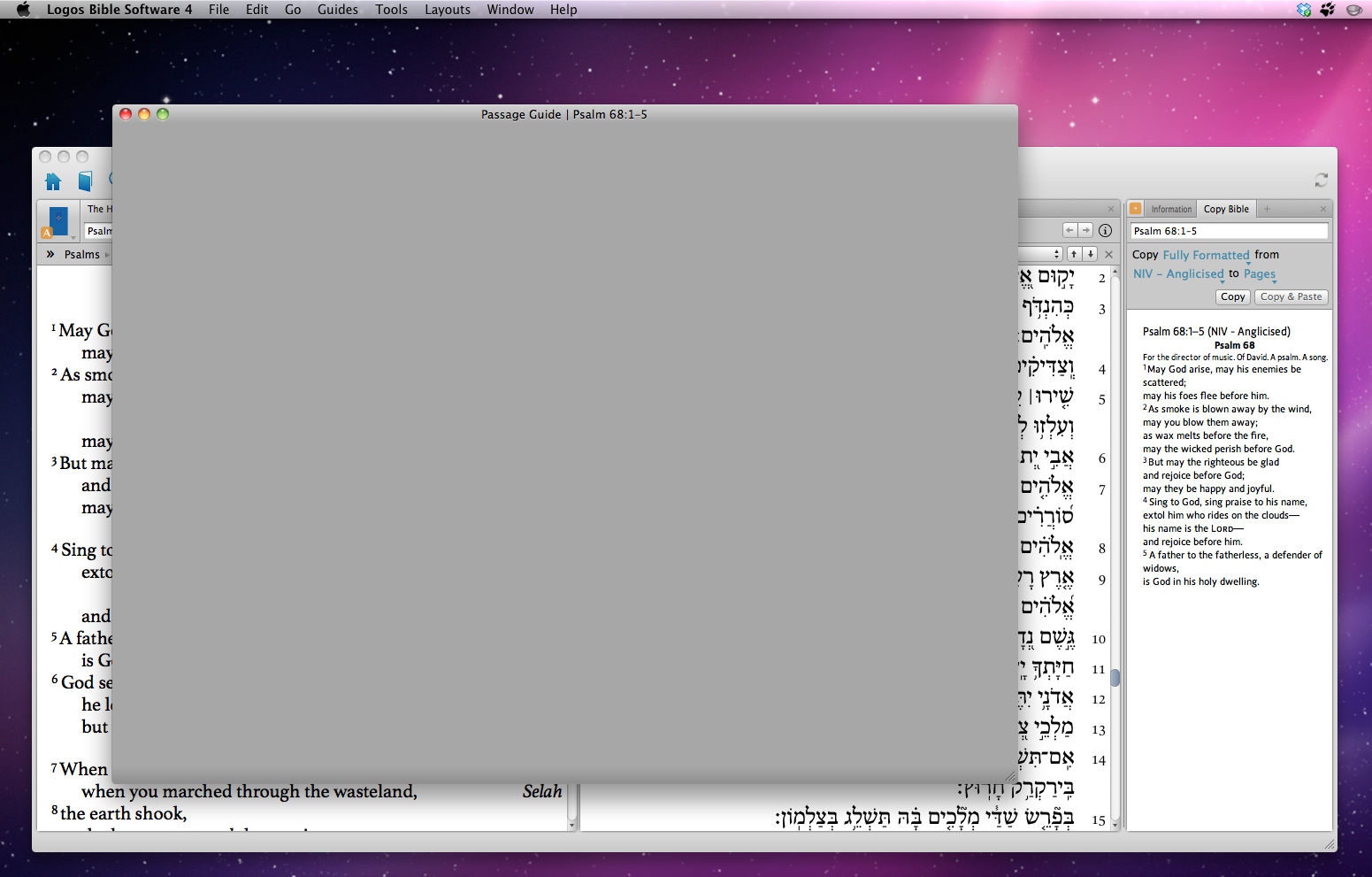Open the Window menu
Screen dimensions: 1372x877
510,10
